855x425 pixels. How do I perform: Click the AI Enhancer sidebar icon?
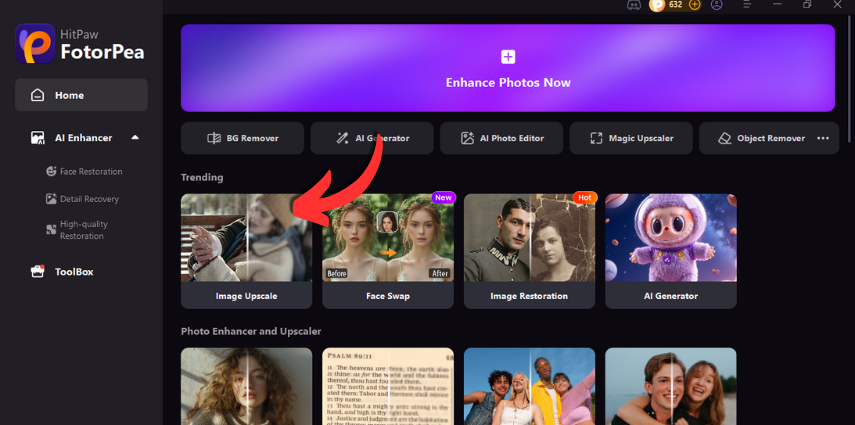37,138
